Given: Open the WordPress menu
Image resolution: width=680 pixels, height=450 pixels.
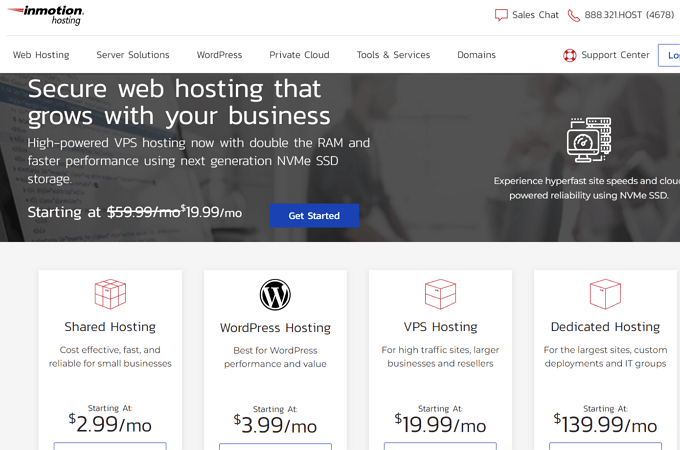Looking at the screenshot, I should [219, 55].
